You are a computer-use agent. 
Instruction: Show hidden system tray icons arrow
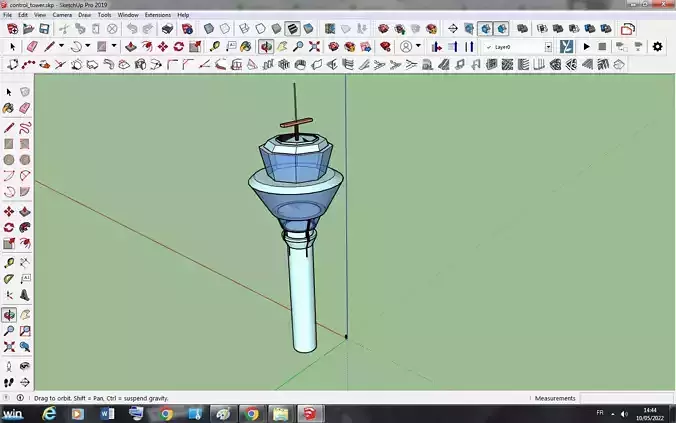point(613,414)
